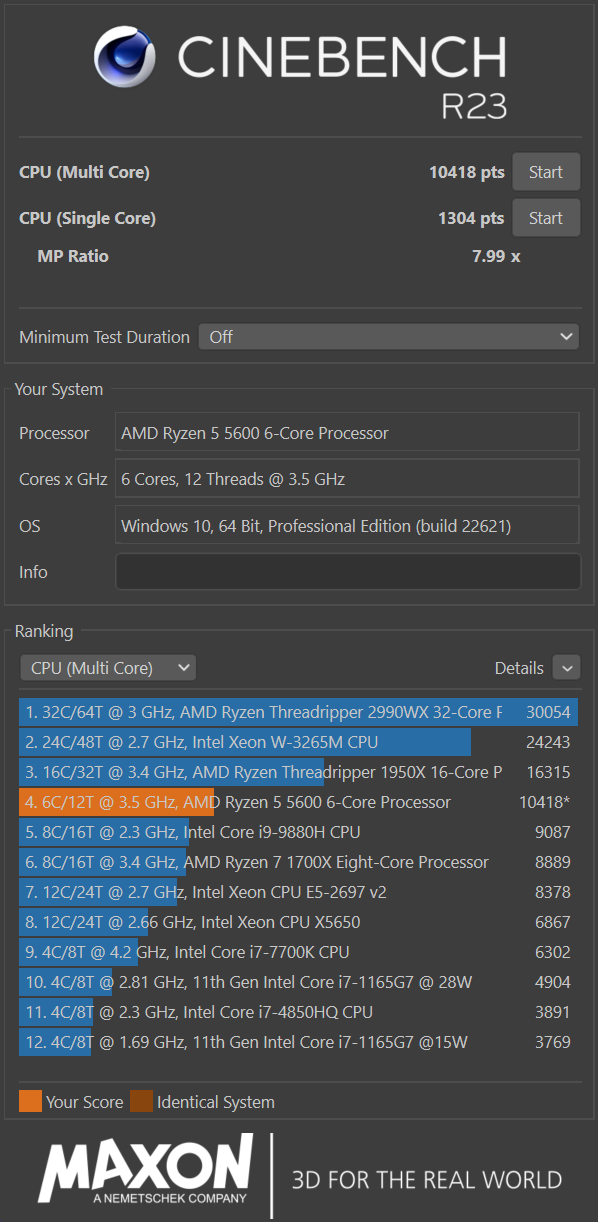Select the Xeon W-3265M ranking entry
The image size is (598, 1222).
pos(298,742)
